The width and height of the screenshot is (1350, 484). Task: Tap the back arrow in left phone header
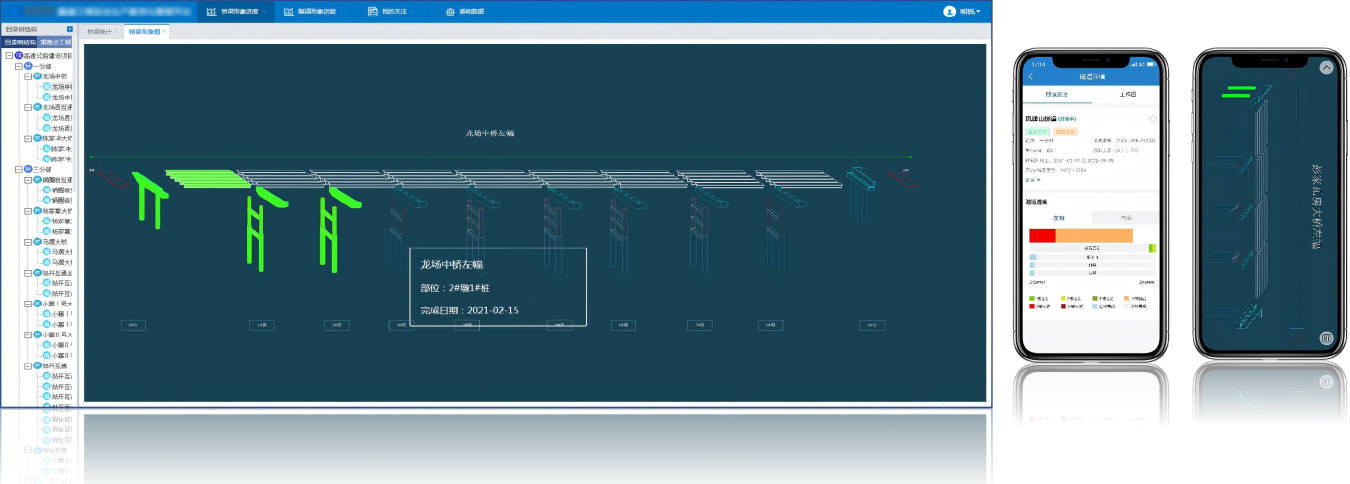coord(1031,77)
